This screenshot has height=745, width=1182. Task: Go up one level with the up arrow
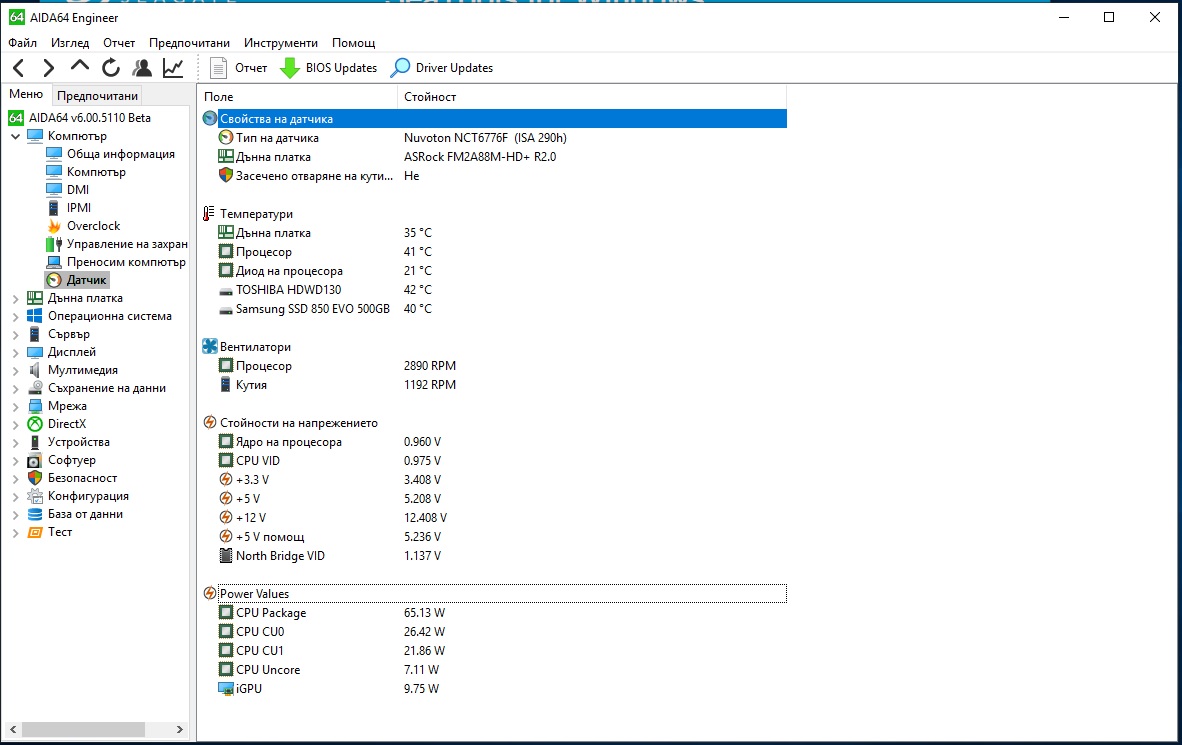click(79, 67)
